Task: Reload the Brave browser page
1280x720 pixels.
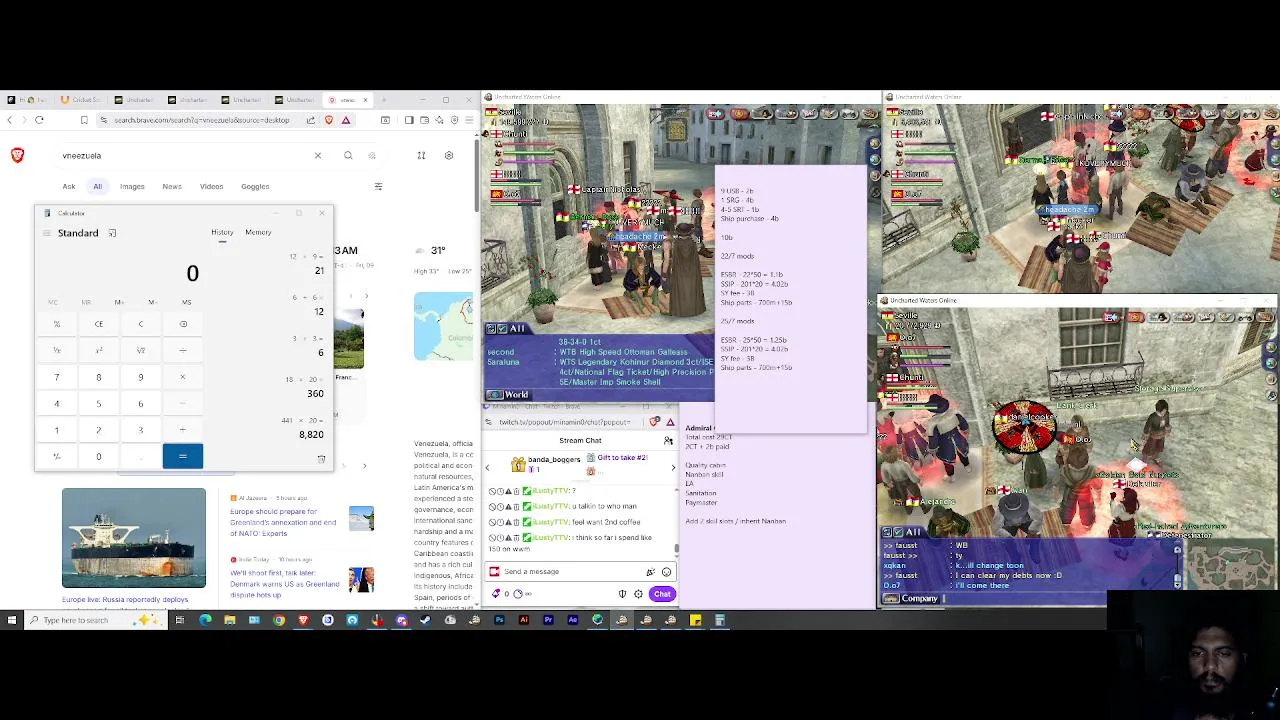Action: tap(39, 120)
